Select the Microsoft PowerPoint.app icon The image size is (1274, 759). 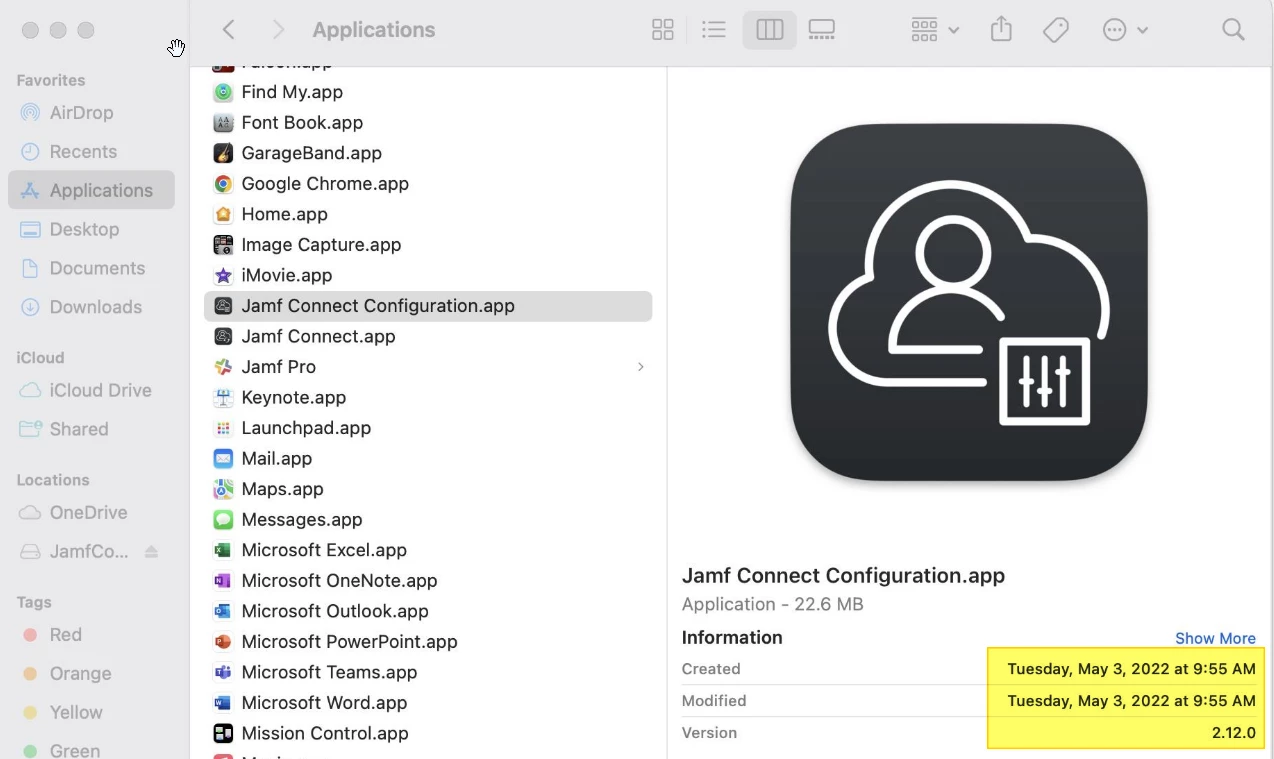click(223, 641)
